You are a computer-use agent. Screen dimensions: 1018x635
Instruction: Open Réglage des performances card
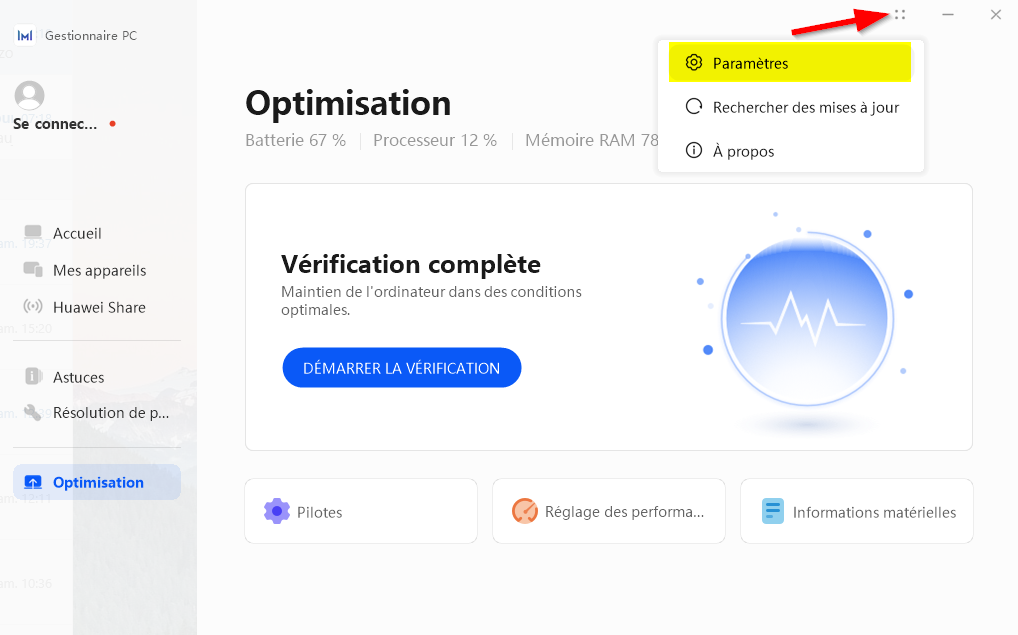(x=607, y=511)
